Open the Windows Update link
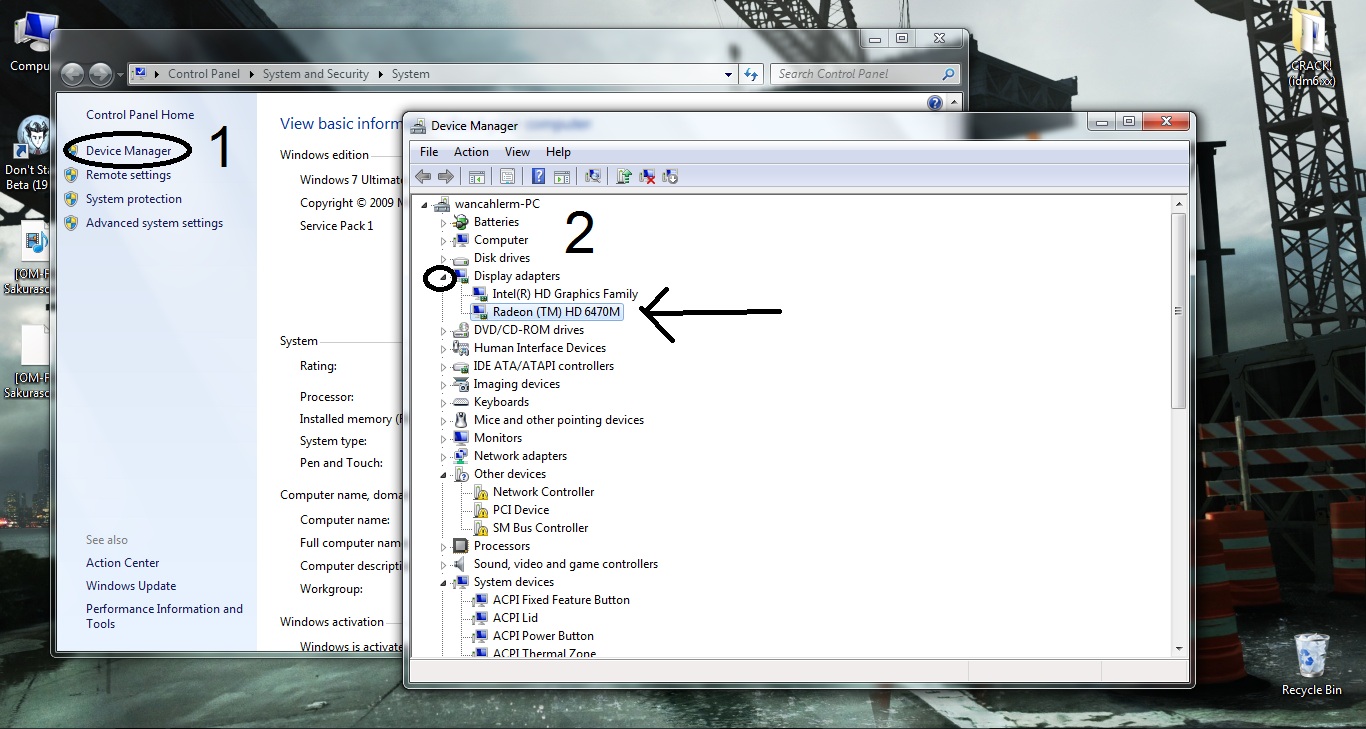This screenshot has height=729, width=1366. [x=131, y=586]
